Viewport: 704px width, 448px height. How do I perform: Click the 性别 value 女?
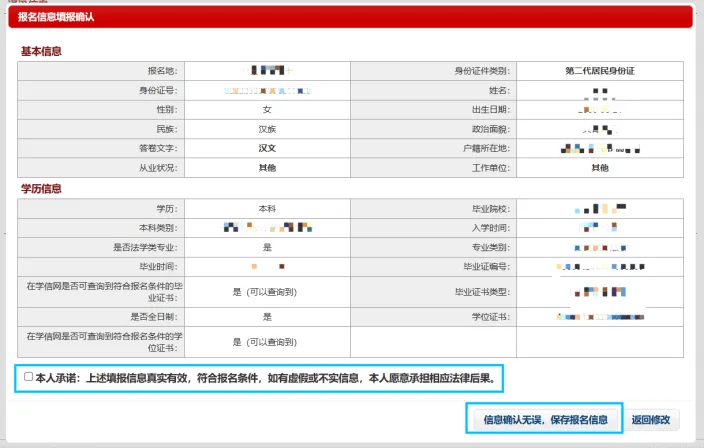267,109
